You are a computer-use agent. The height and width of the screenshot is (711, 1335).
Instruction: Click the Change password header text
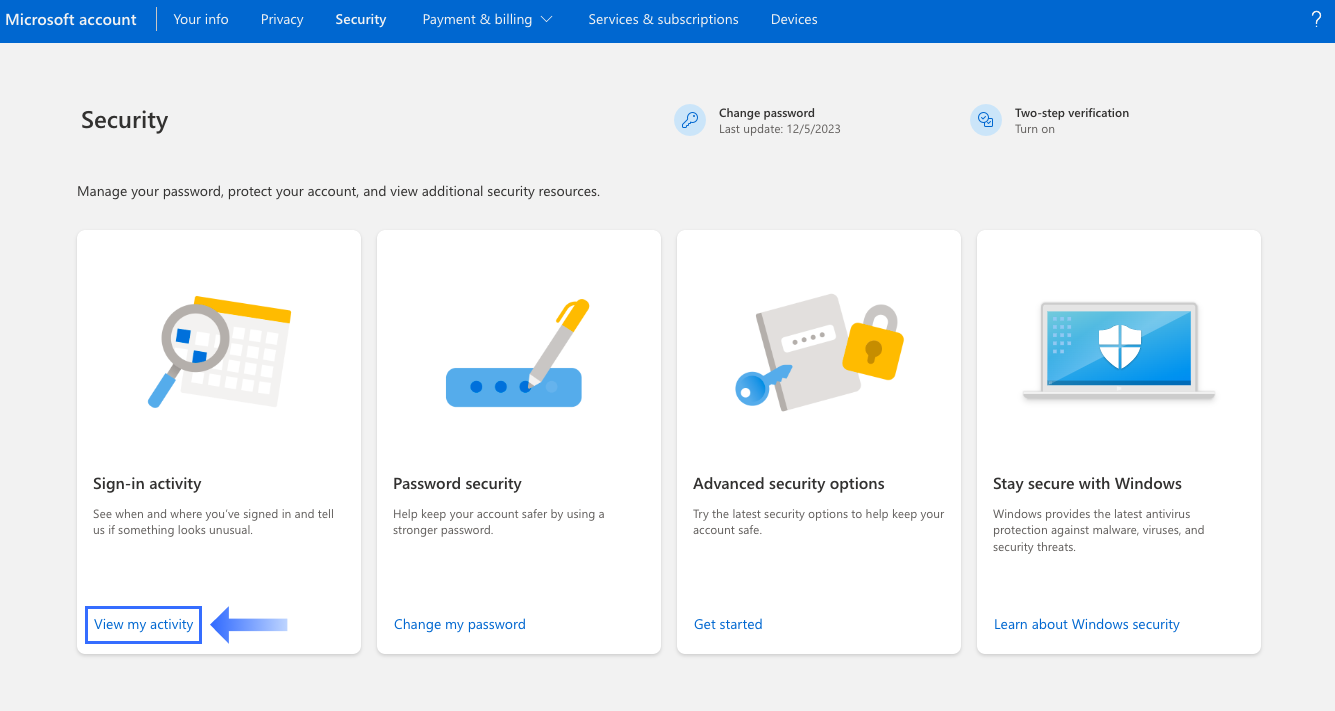(767, 113)
